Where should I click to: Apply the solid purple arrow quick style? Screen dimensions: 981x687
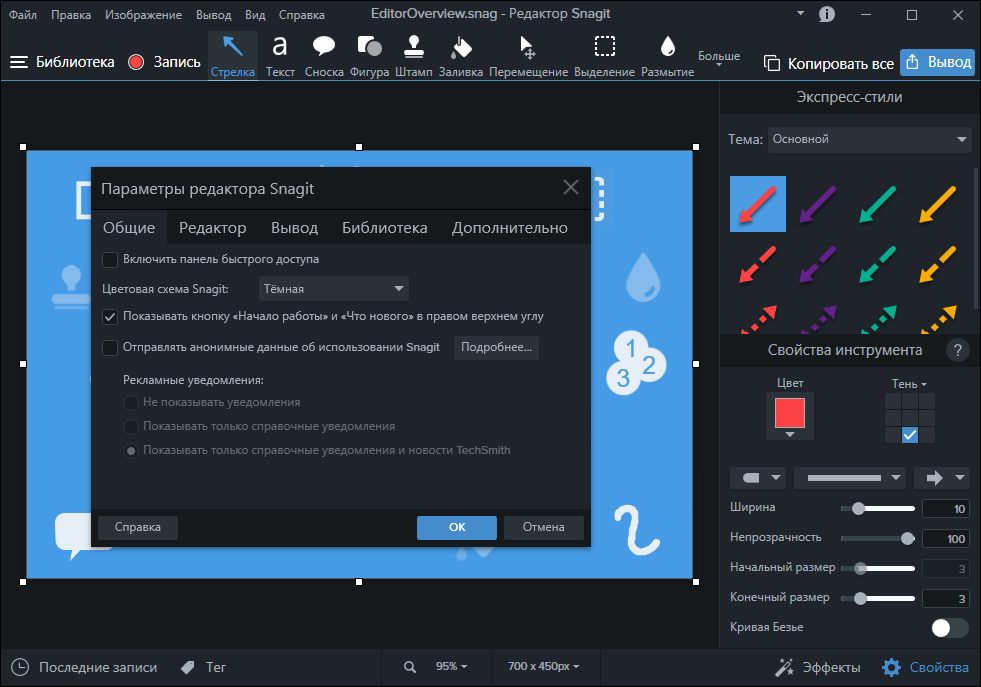point(818,204)
